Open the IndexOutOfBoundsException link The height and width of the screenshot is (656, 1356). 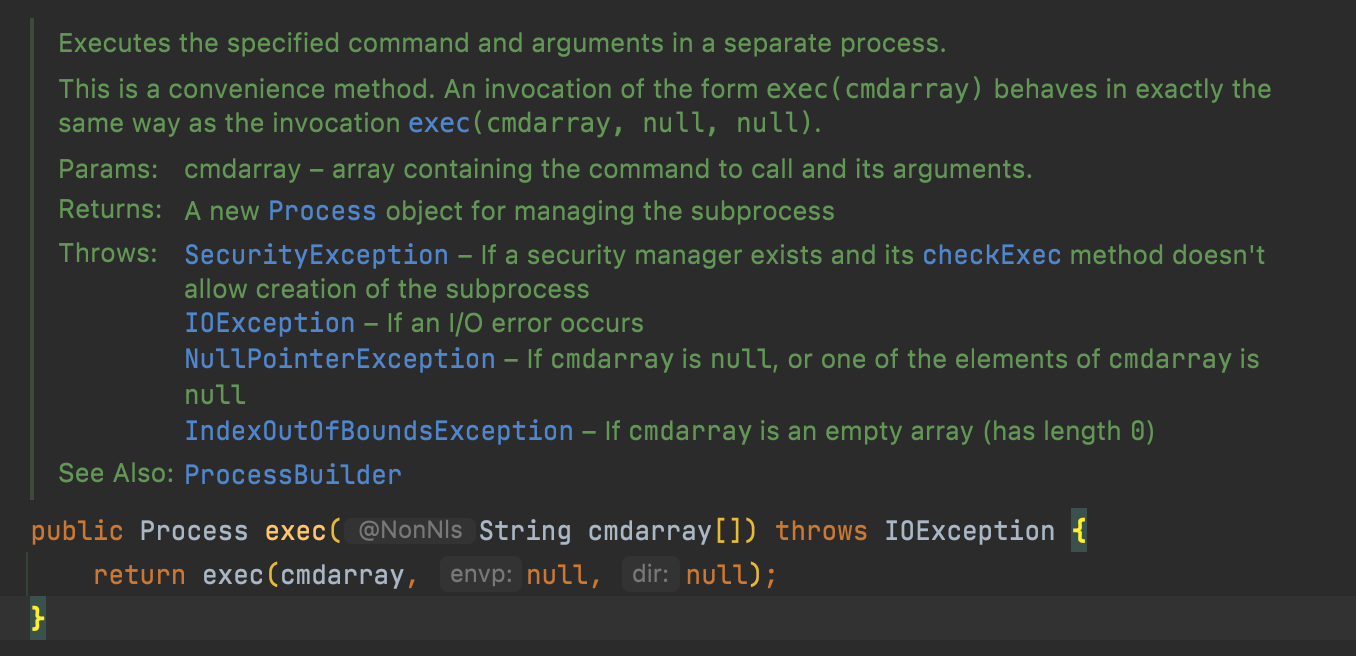click(375, 430)
